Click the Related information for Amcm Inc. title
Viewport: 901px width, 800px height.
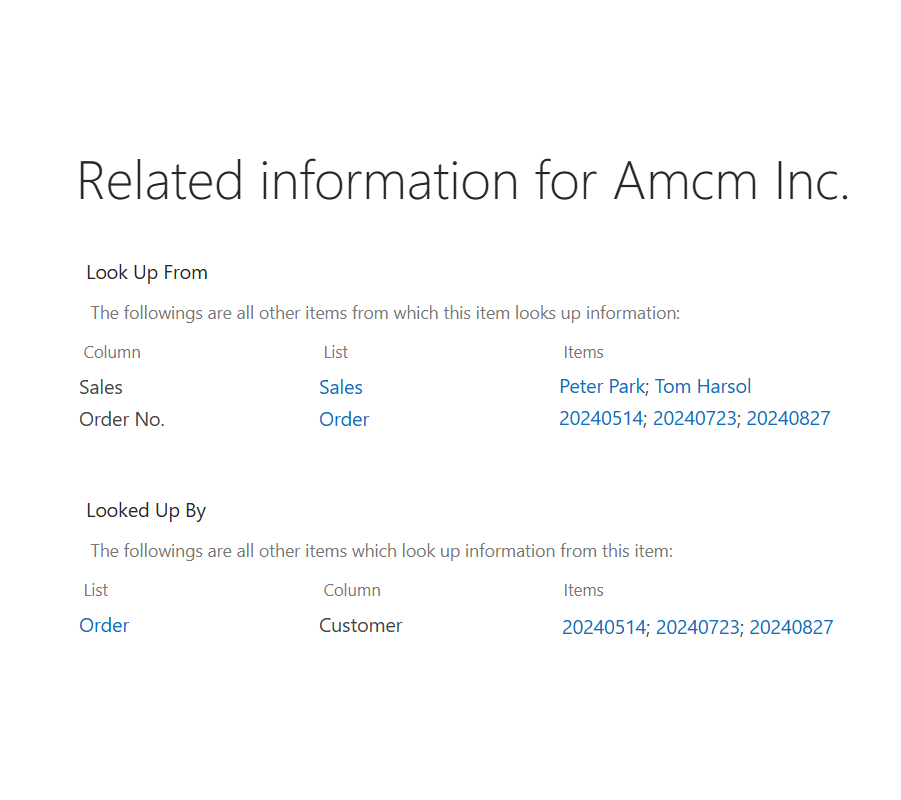click(463, 181)
